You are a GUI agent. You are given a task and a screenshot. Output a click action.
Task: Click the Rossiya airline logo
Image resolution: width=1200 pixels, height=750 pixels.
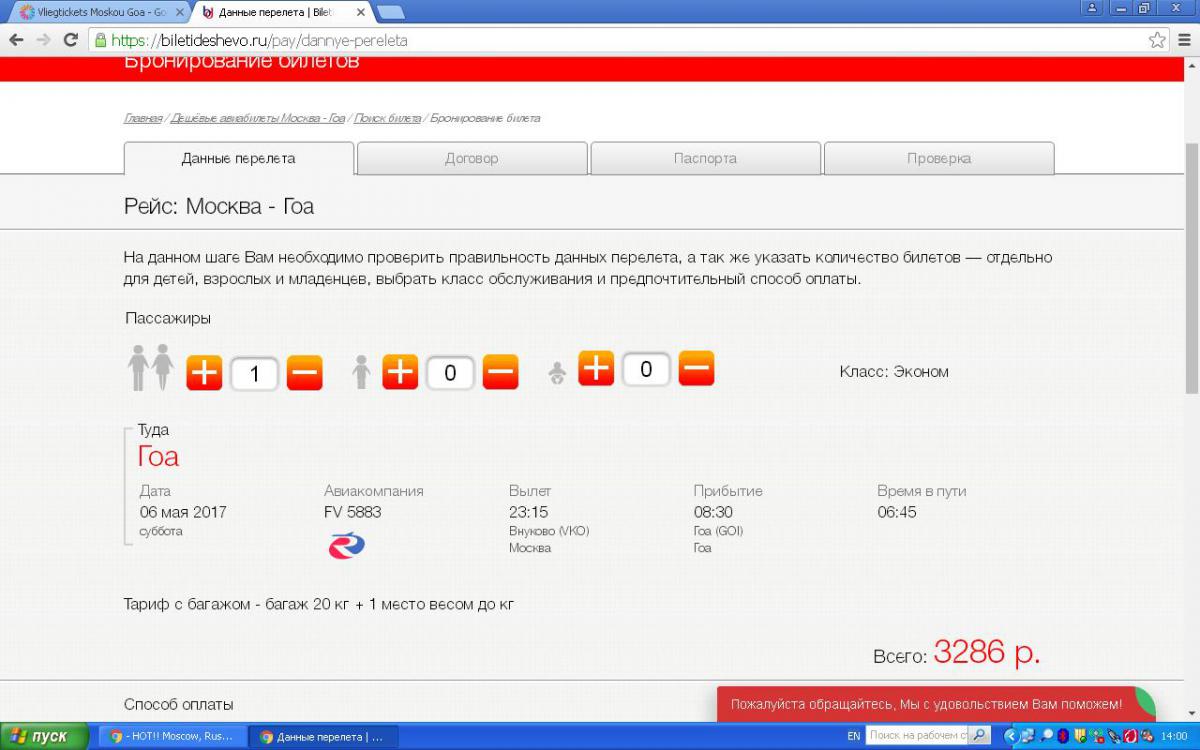pyautogui.click(x=346, y=546)
